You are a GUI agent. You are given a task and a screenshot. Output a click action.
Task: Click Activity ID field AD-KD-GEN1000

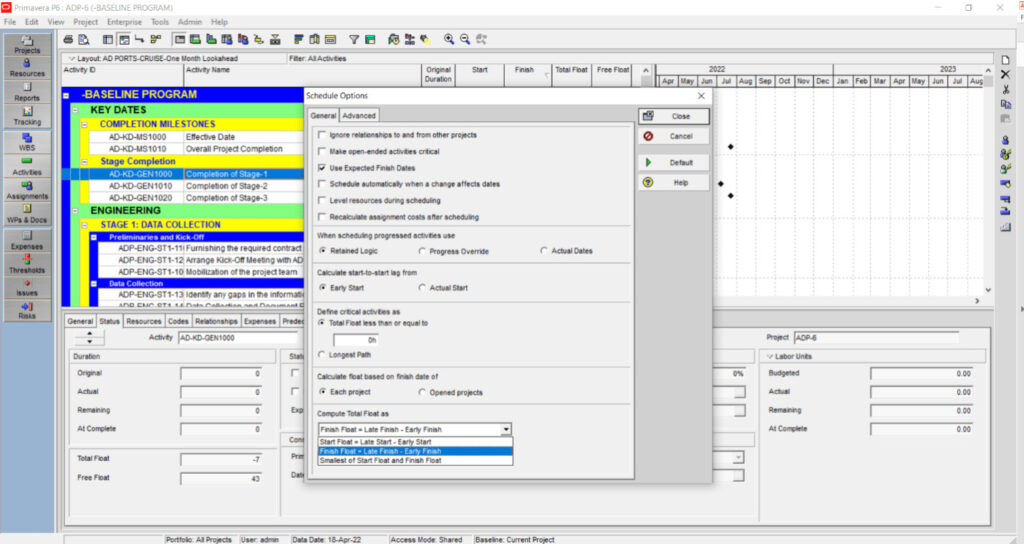[x=238, y=338]
